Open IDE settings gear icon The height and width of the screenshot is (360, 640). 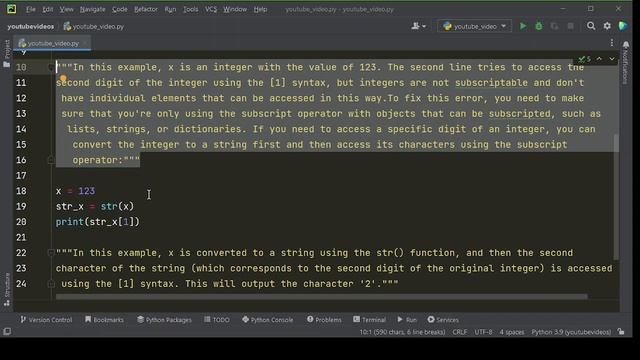point(607,26)
